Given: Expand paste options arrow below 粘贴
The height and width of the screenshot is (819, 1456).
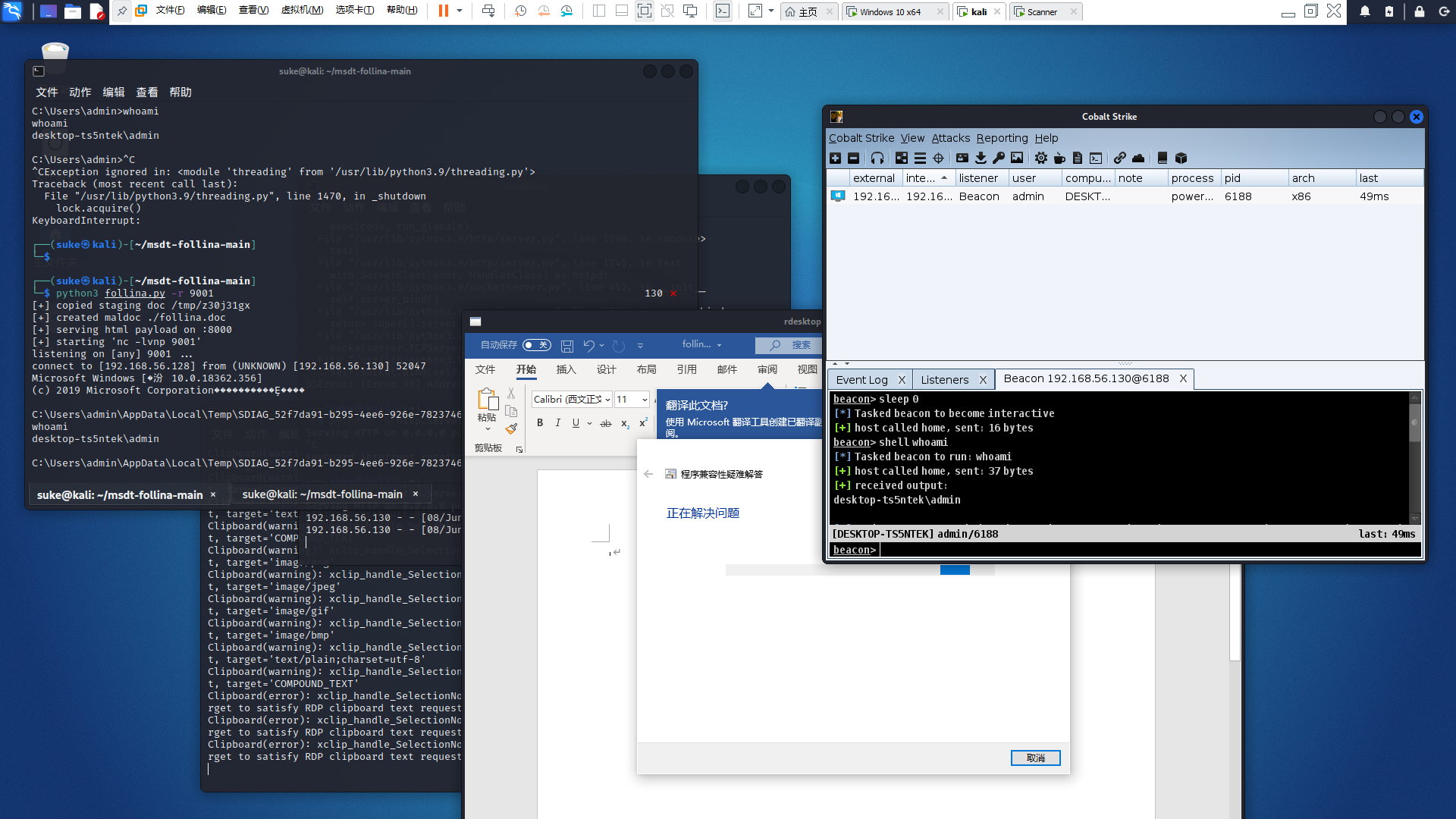Looking at the screenshot, I should (x=488, y=429).
